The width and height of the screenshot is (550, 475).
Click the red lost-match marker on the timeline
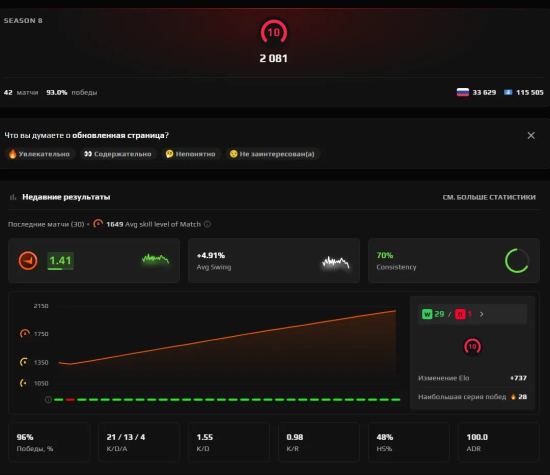(70, 400)
